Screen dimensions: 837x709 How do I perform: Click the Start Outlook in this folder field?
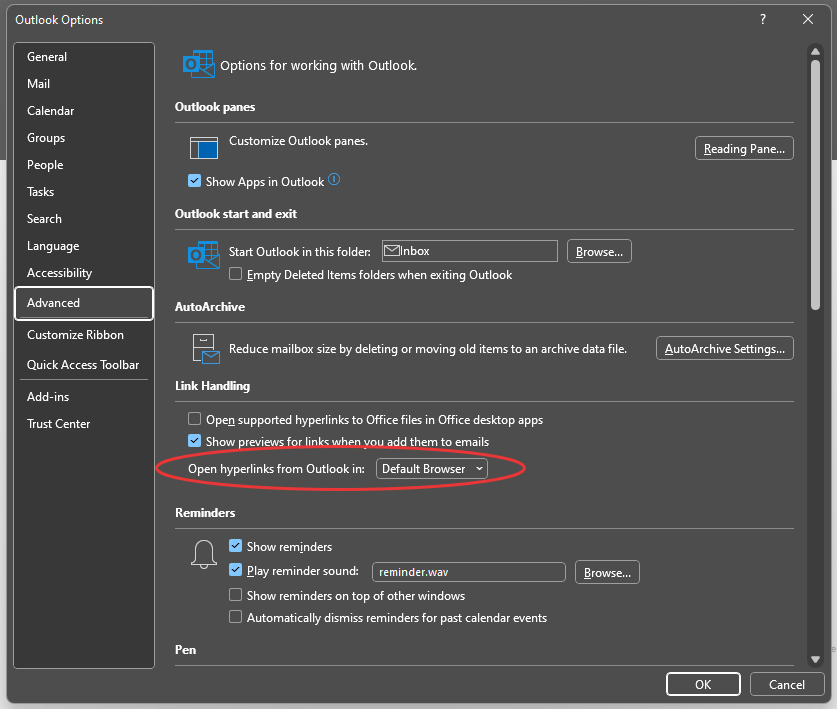470,251
